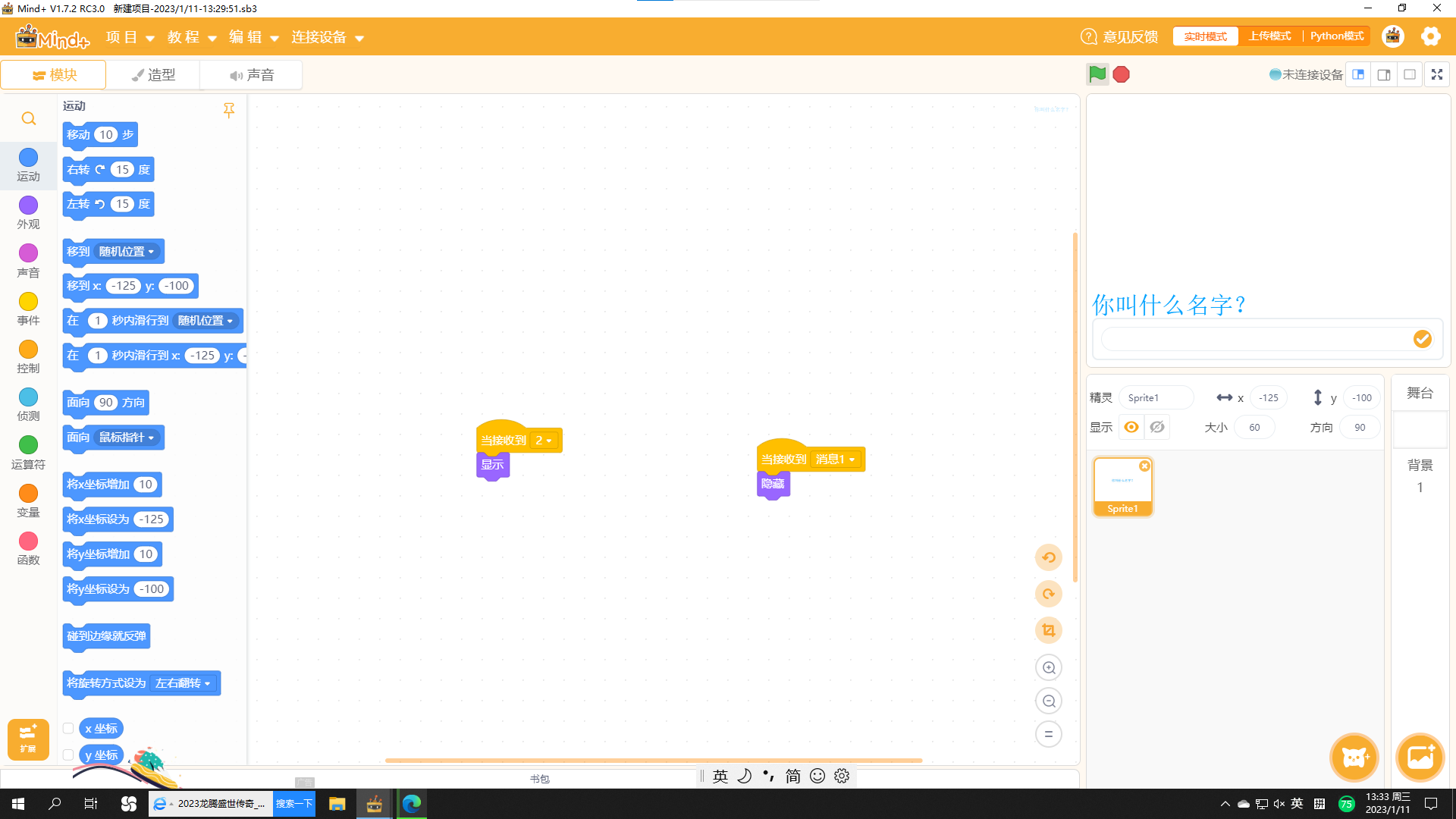Image resolution: width=1456 pixels, height=819 pixels.
Task: Select the purple 外观 category
Action: 28,213
